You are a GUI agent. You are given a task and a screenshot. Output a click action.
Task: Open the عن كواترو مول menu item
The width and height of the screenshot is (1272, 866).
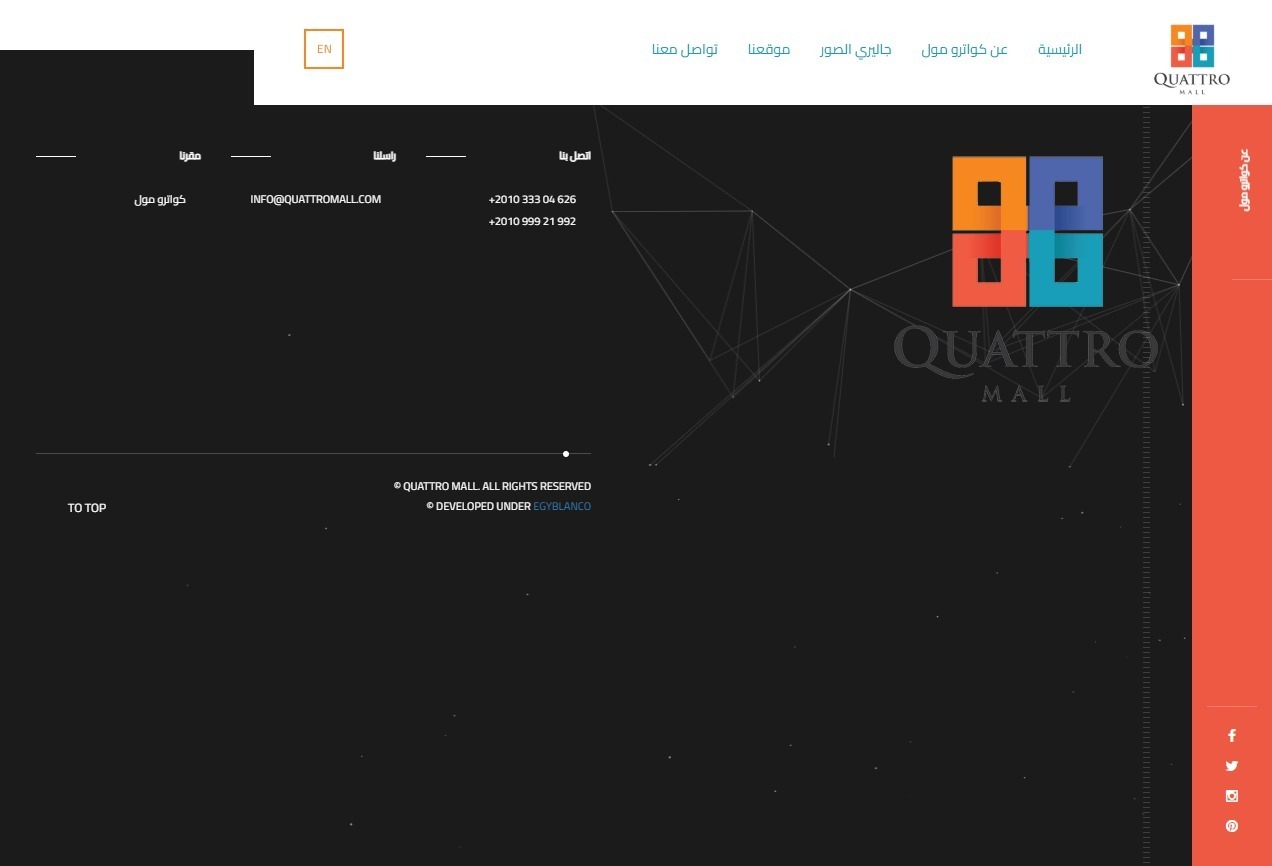(x=964, y=49)
